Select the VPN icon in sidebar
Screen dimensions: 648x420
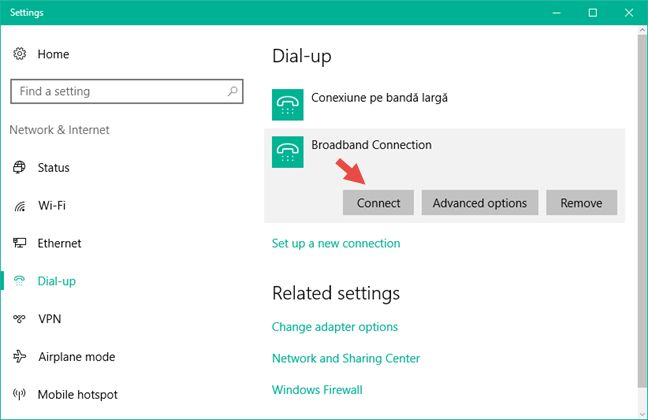click(19, 319)
